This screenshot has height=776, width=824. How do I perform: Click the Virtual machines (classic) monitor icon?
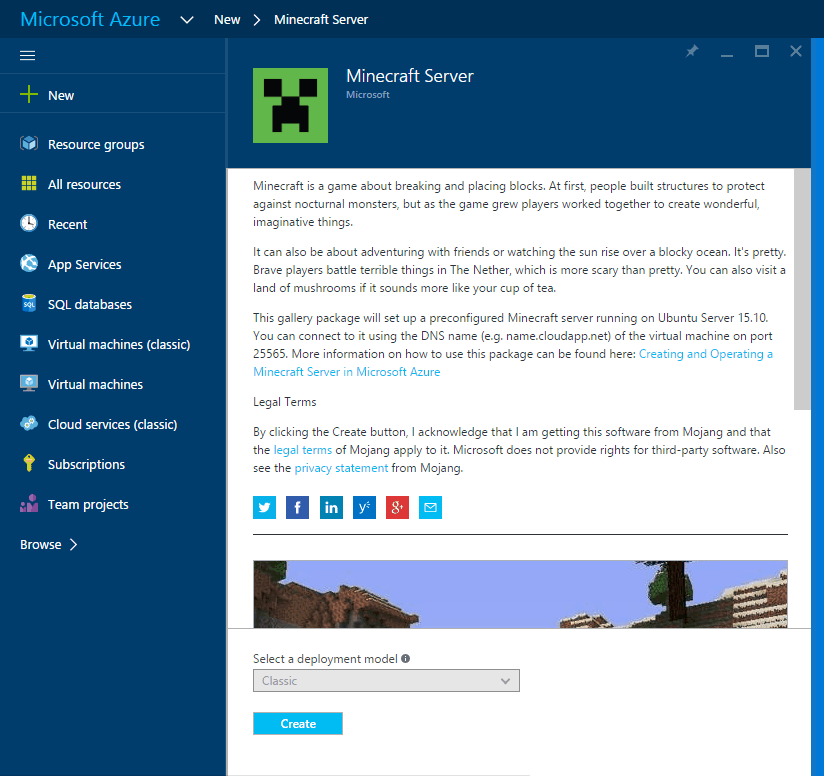[29, 344]
